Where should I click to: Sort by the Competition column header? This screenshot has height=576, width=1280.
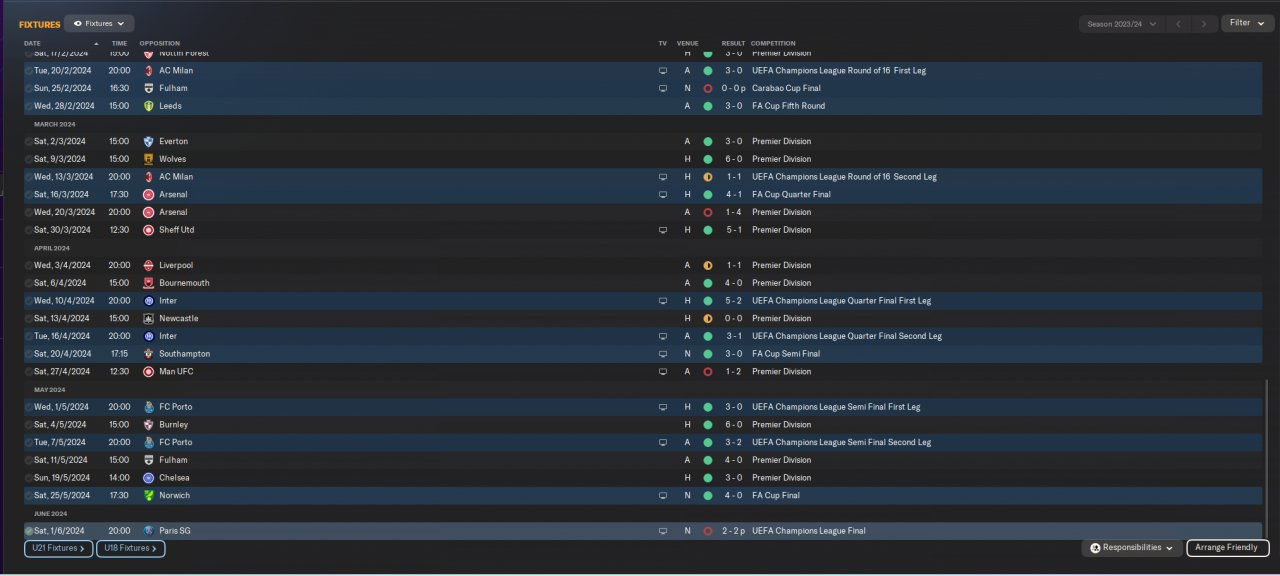pos(774,44)
